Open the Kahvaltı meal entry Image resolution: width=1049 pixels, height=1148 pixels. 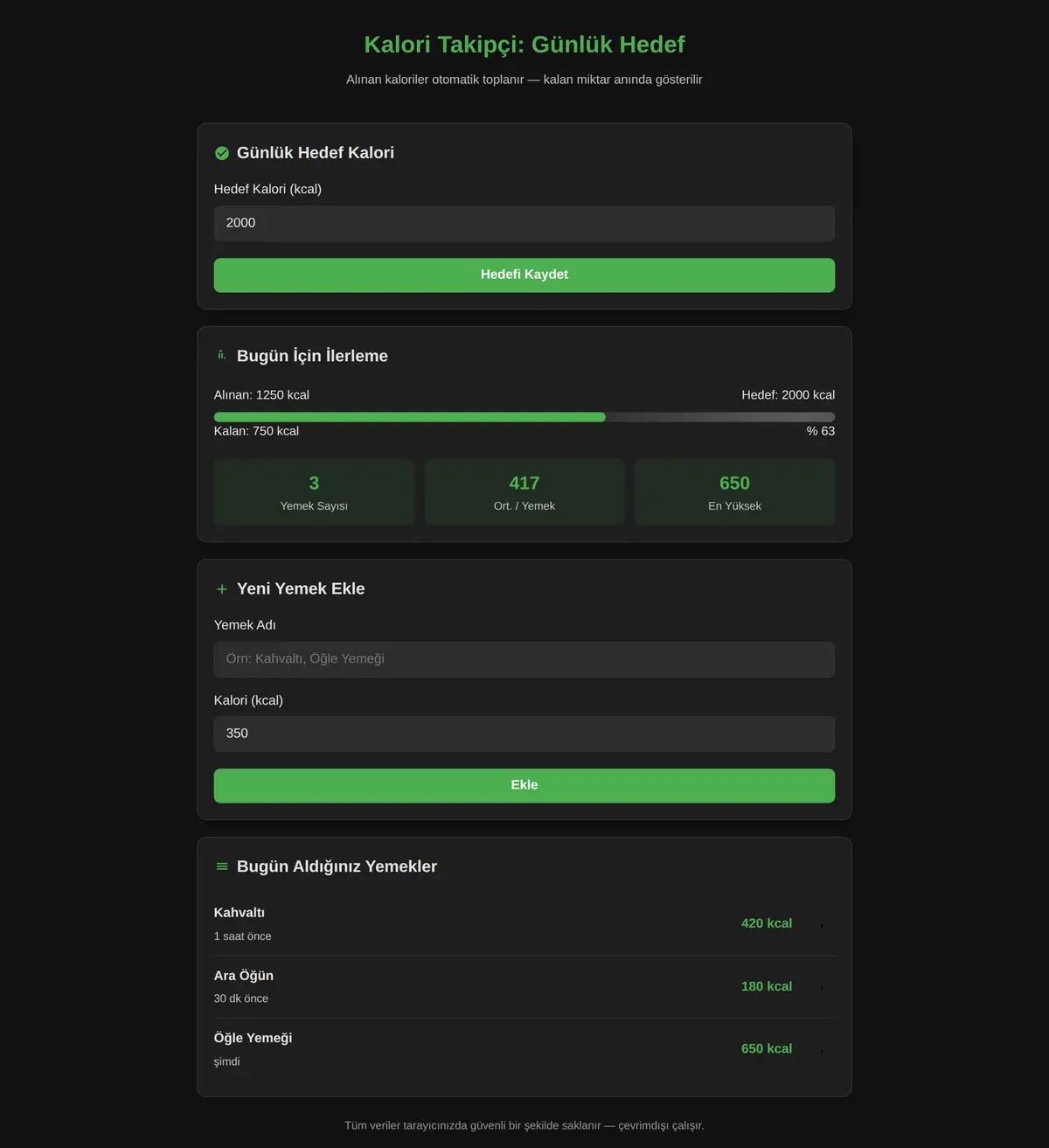(x=524, y=924)
